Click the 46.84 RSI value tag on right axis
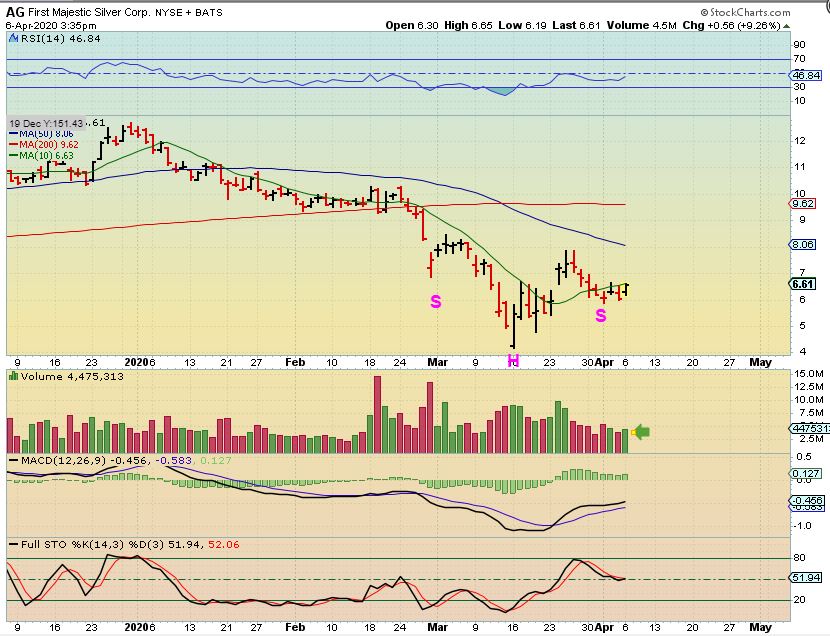This screenshot has height=636, width=830. point(807,76)
